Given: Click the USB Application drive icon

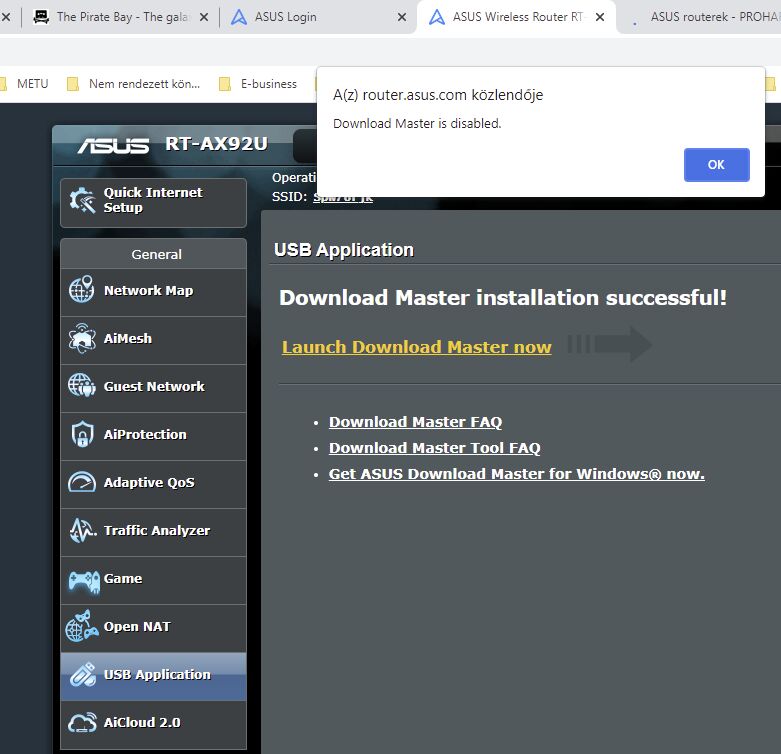Looking at the screenshot, I should pos(83,674).
